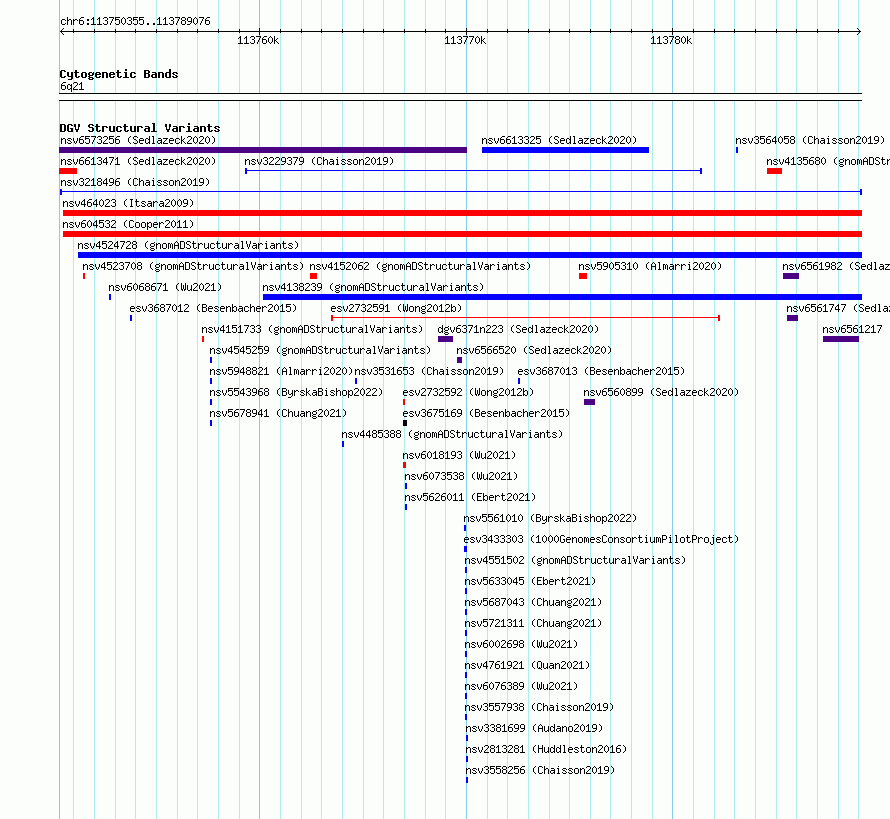Click the nsv3564058 (Chaisson2019) label

click(x=810, y=140)
